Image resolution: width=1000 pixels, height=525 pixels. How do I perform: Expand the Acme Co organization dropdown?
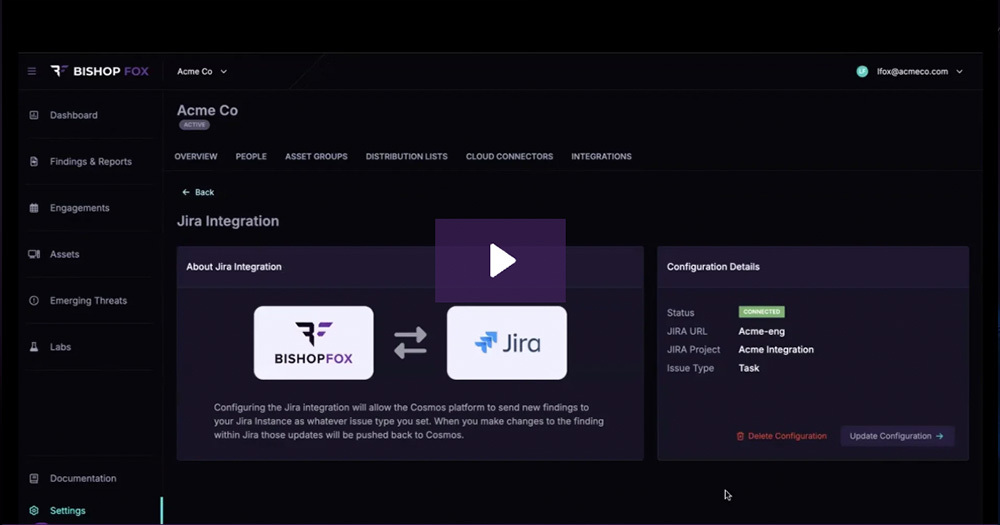click(202, 71)
